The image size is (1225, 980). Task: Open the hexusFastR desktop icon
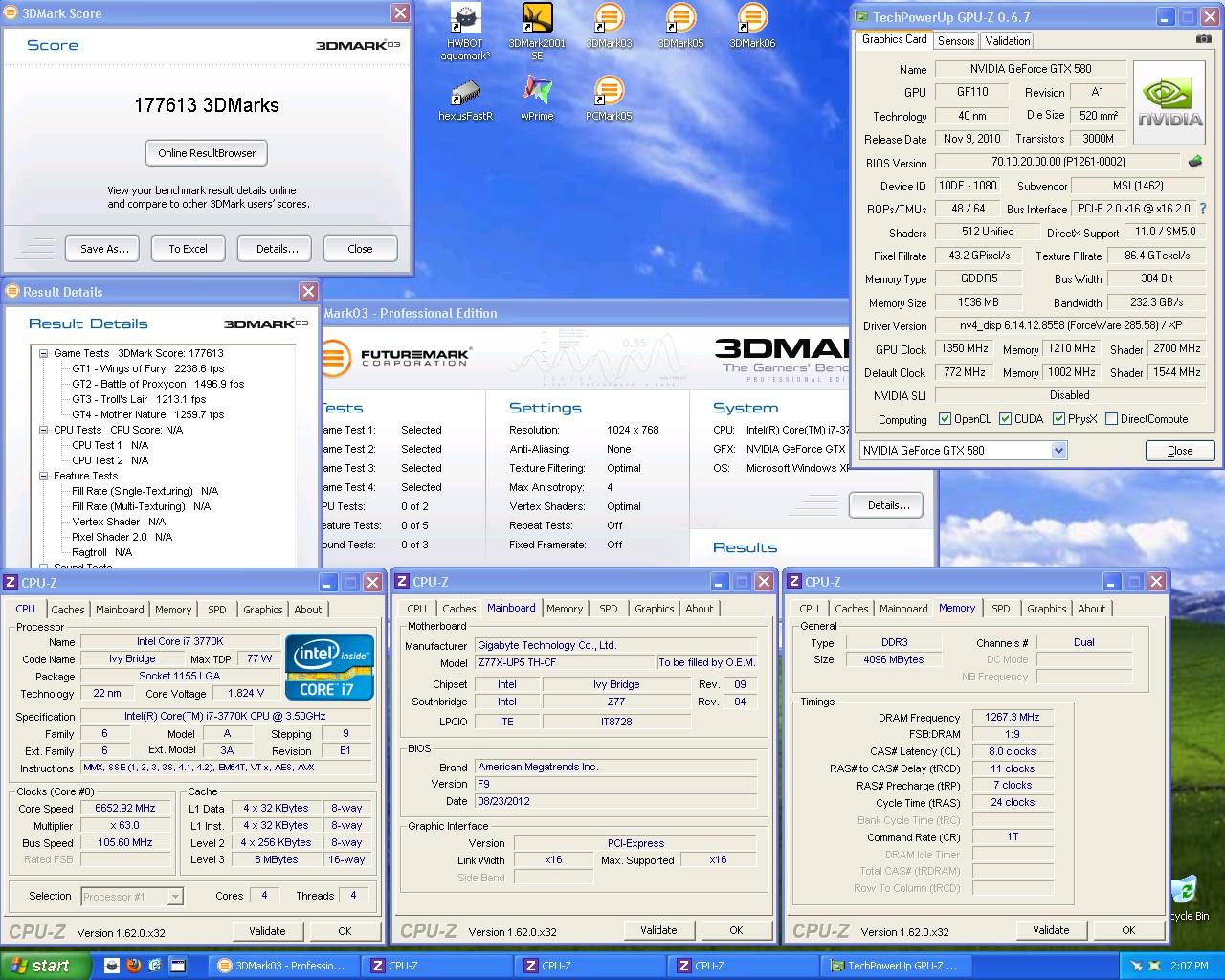pos(465,93)
